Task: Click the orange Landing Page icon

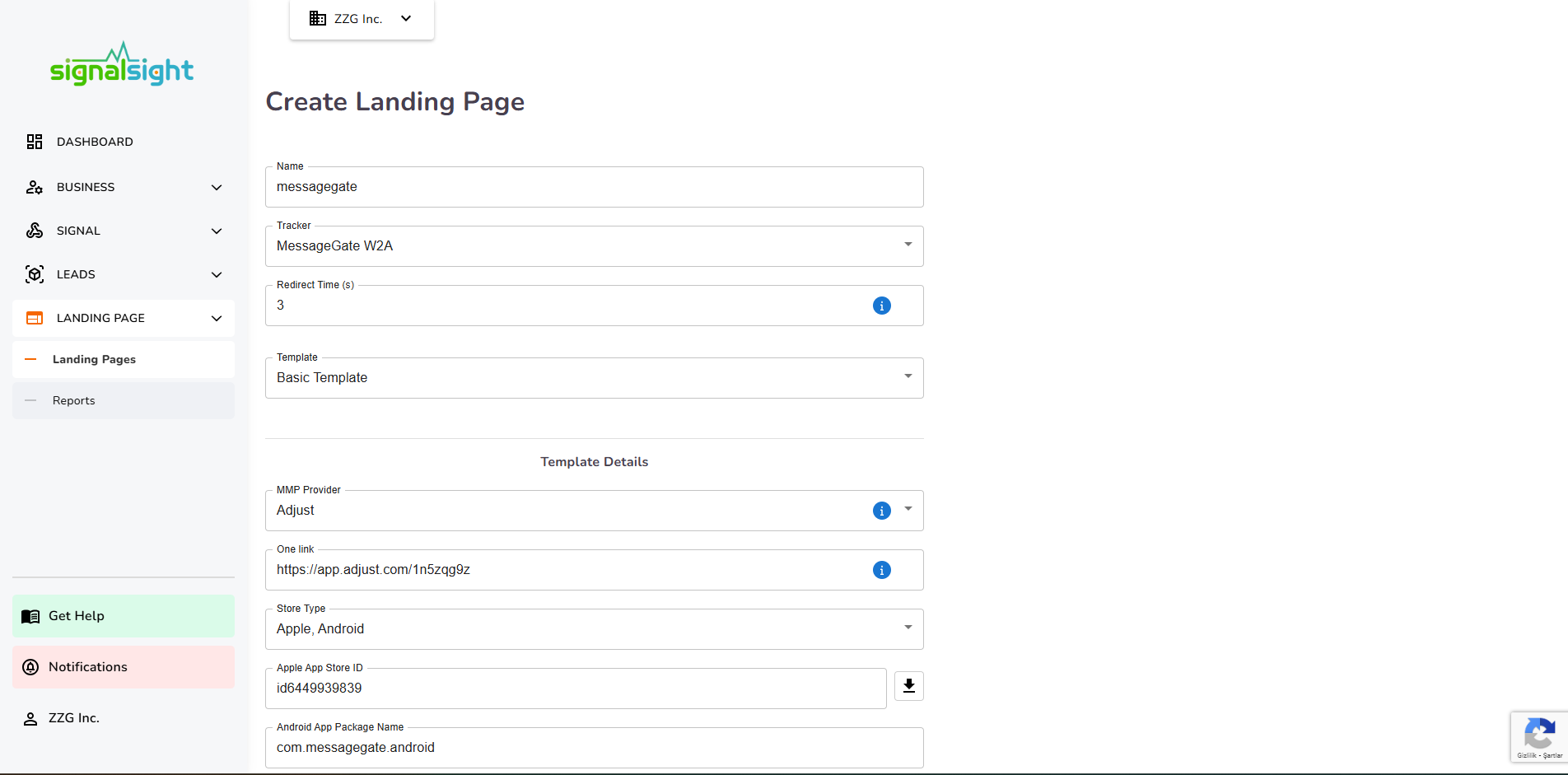Action: click(35, 318)
